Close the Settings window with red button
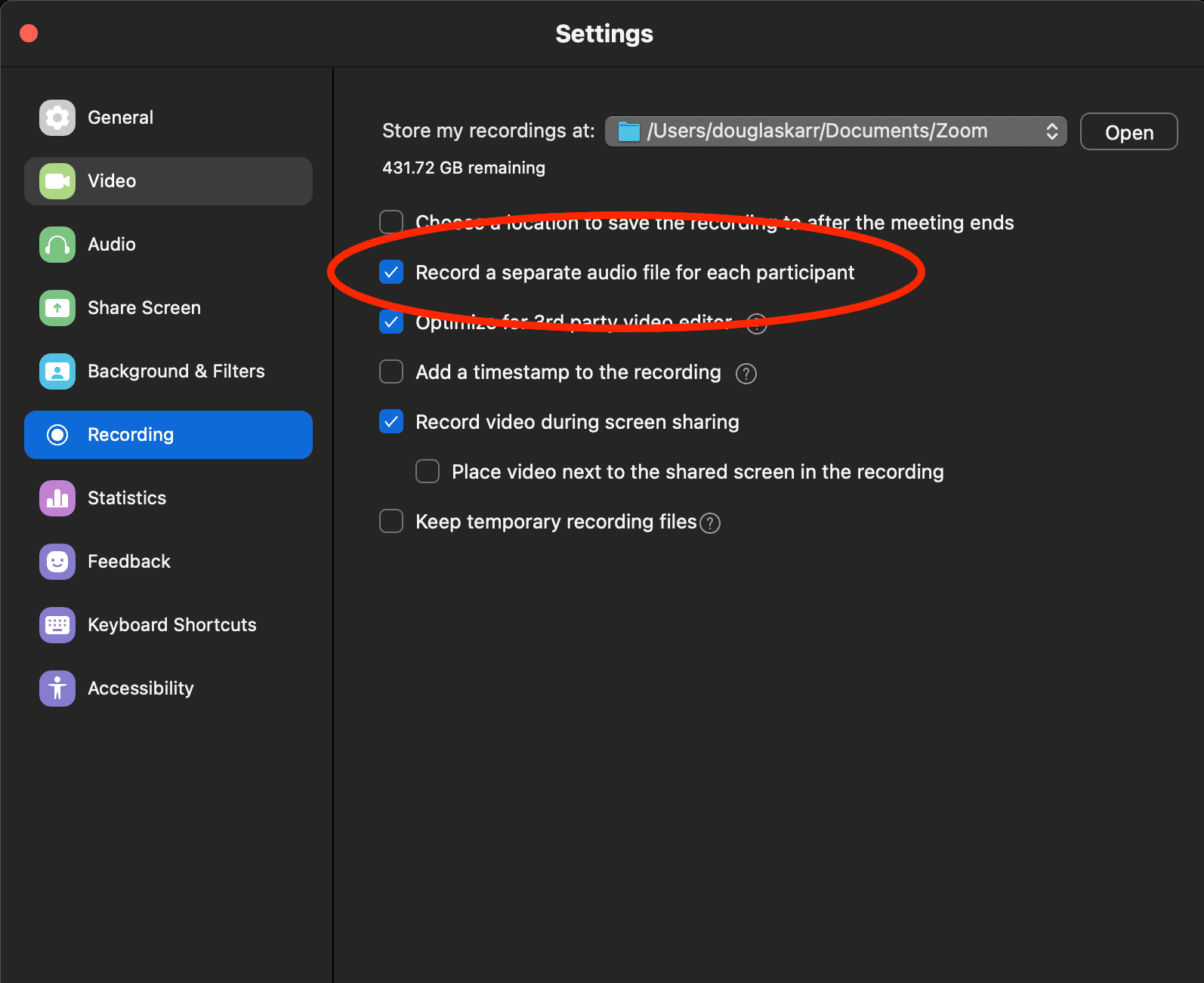 click(29, 34)
